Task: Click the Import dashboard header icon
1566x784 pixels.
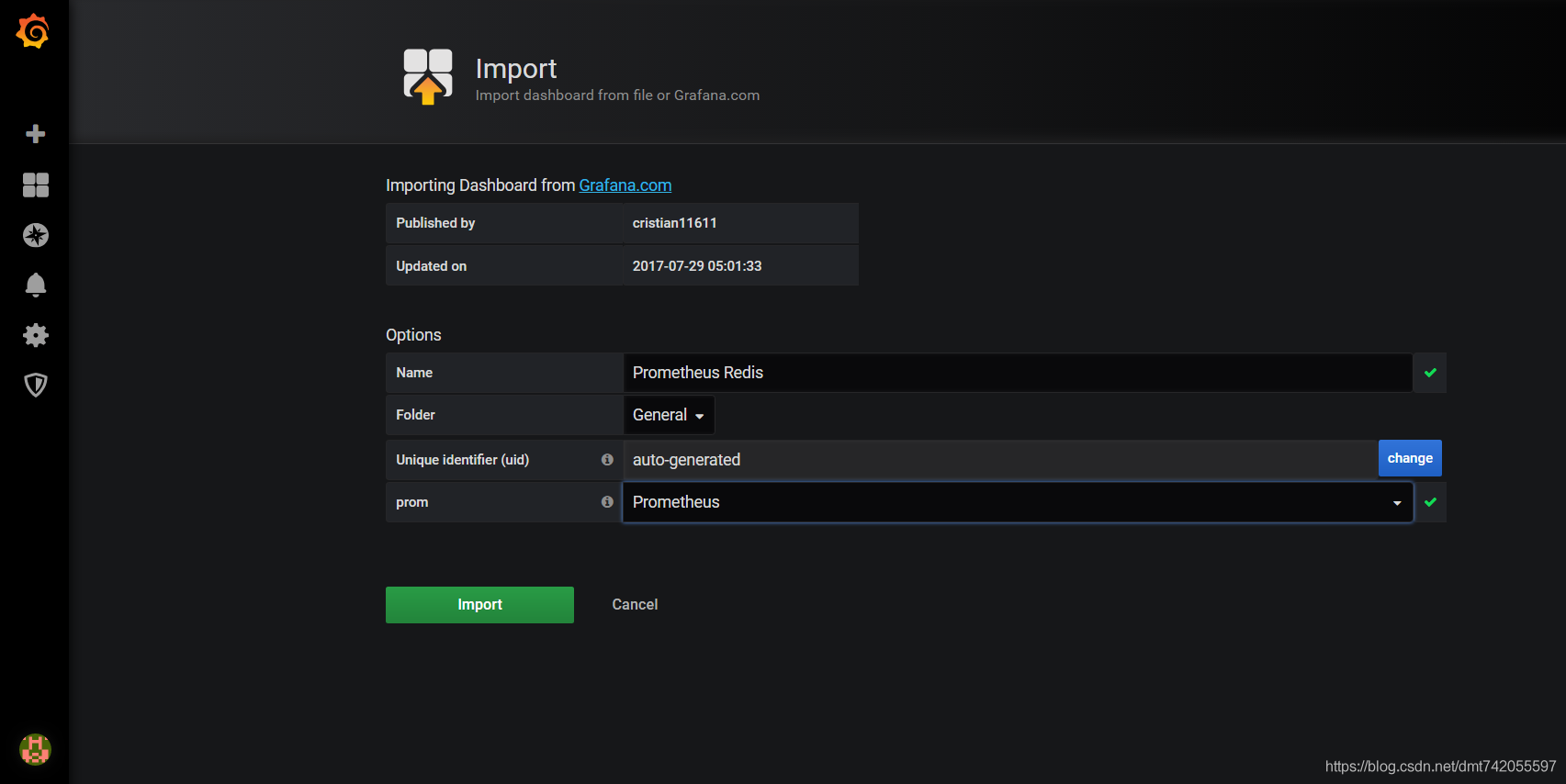Action: coord(428,76)
